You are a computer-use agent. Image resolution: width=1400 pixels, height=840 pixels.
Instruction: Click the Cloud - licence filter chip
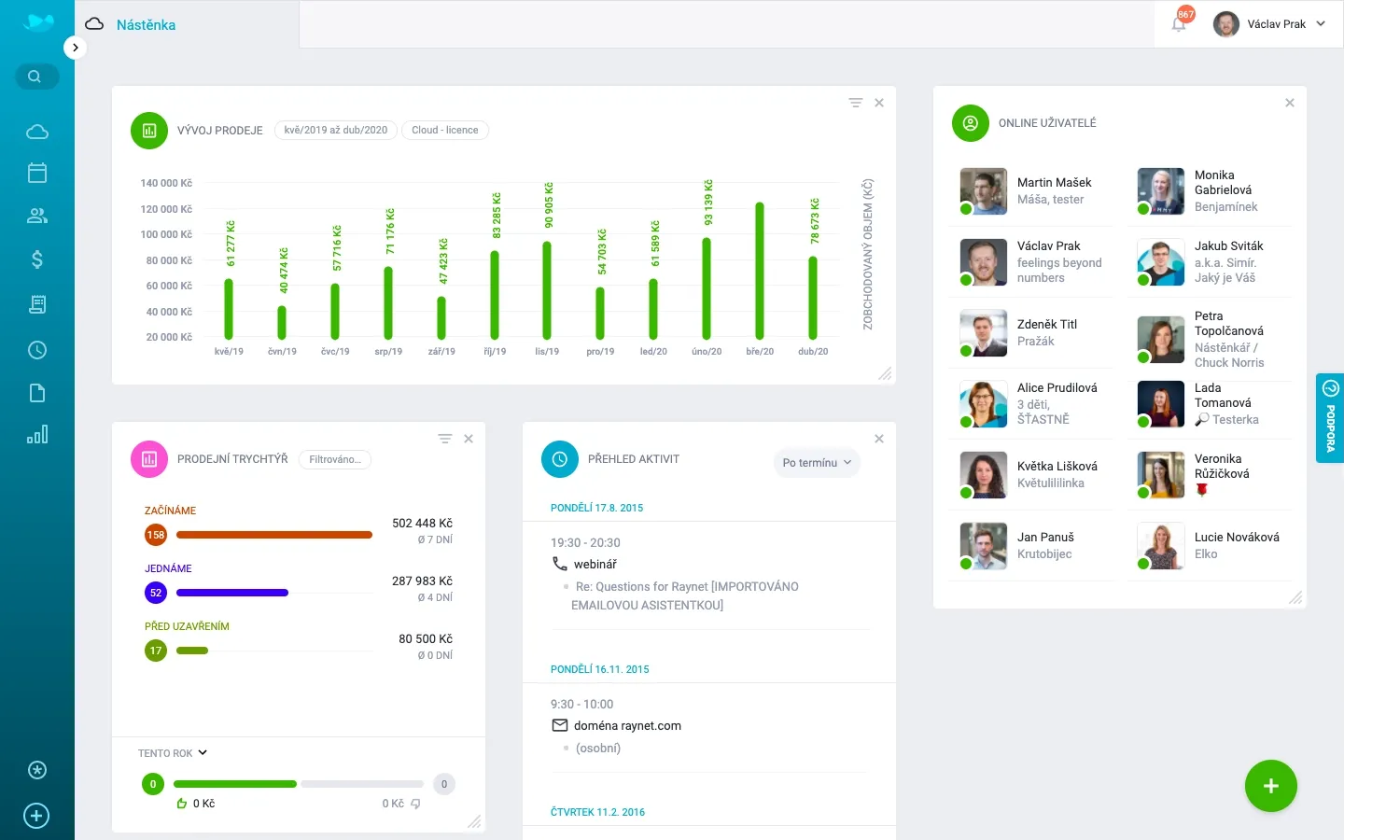(445, 131)
